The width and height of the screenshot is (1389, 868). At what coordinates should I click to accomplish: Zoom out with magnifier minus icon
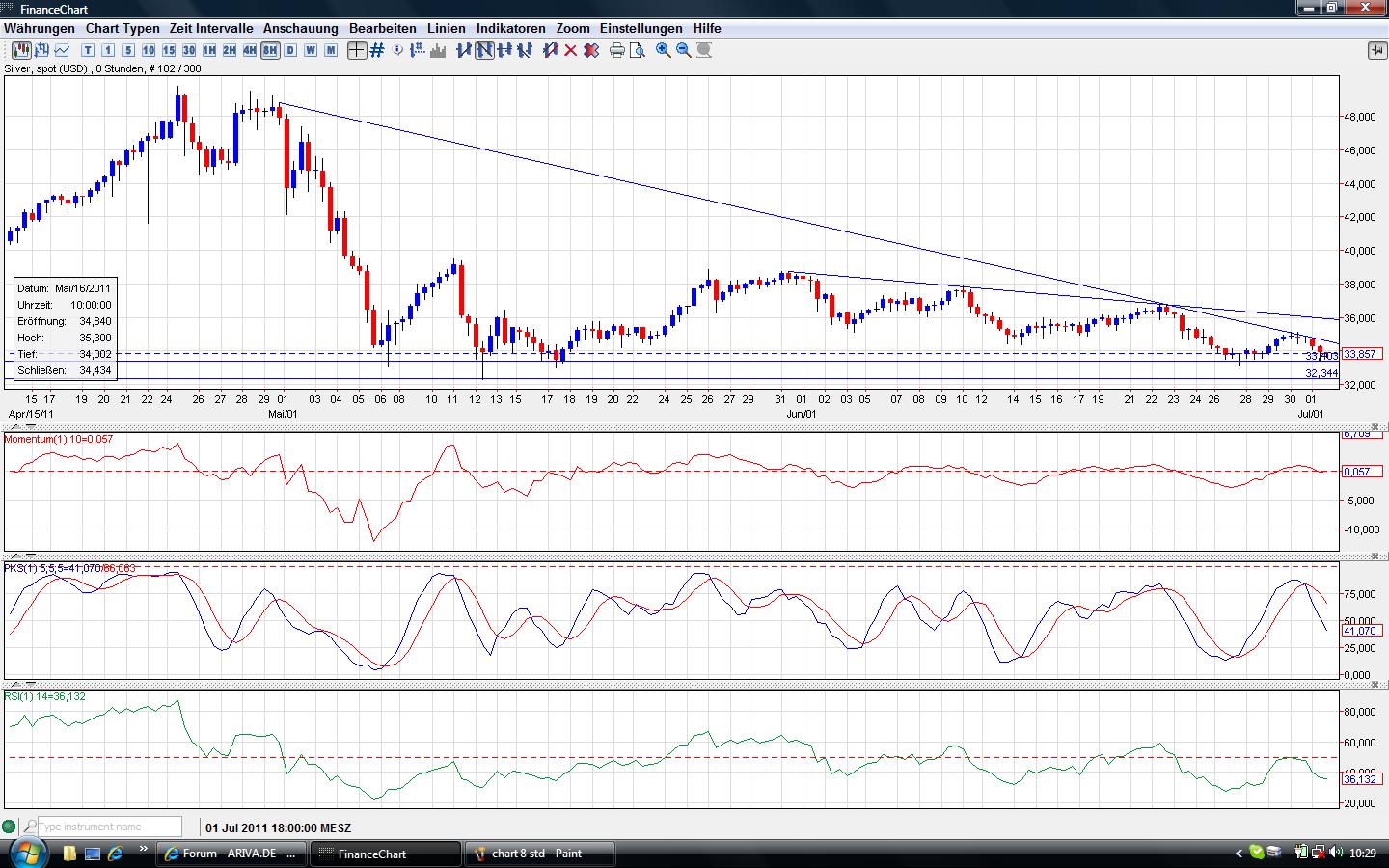click(684, 50)
